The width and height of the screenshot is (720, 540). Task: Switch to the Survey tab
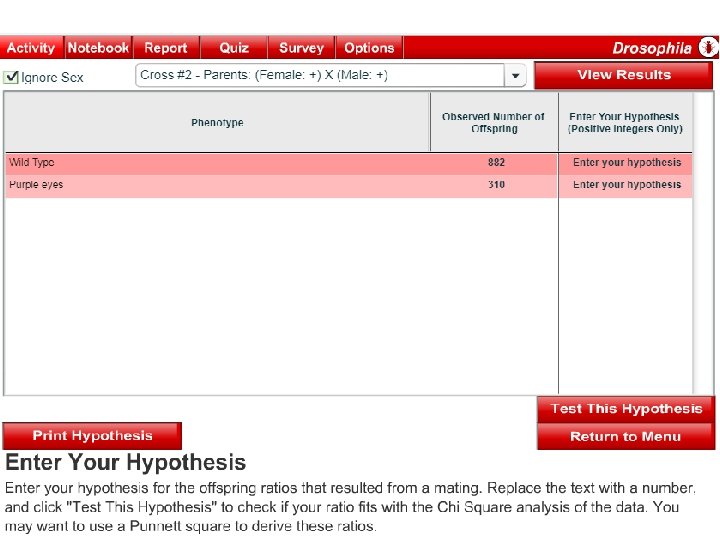(x=302, y=48)
